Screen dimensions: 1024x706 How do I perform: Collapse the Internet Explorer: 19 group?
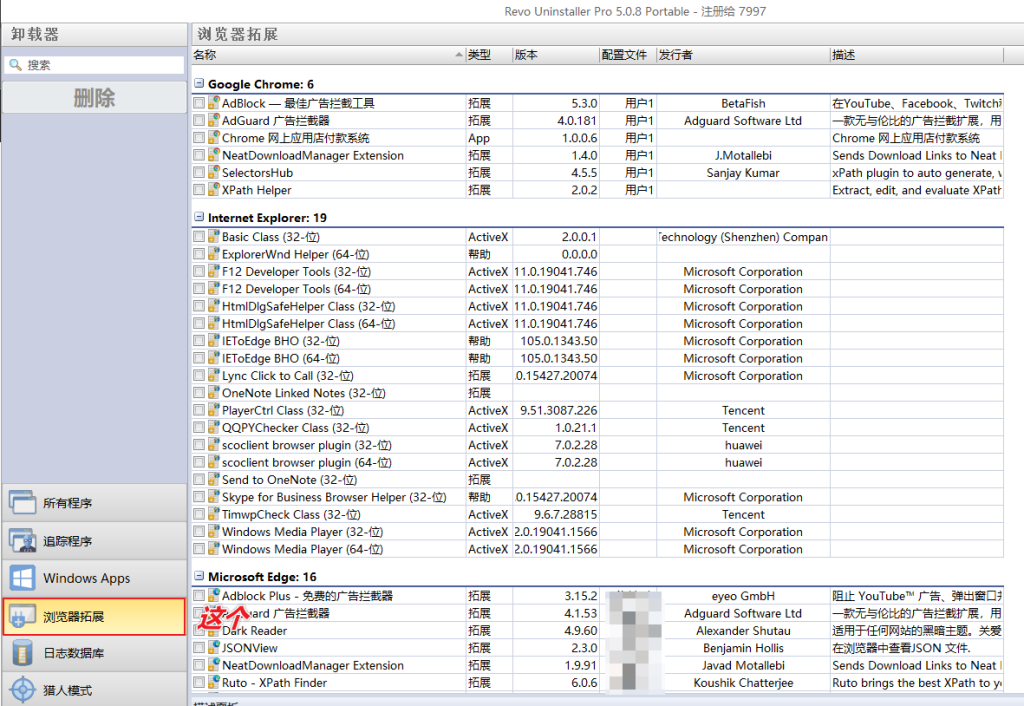199,218
